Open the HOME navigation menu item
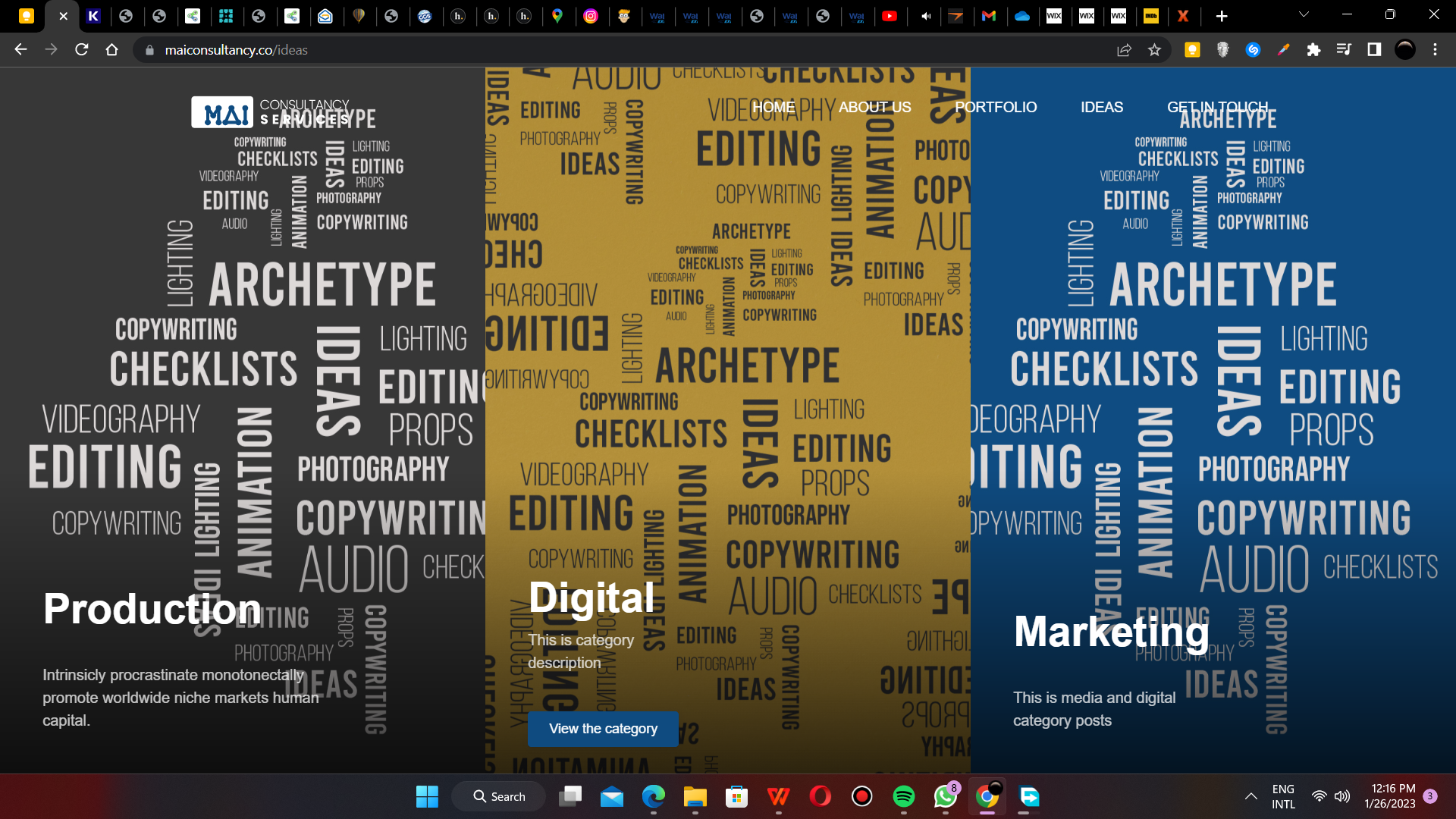 pos(773,107)
